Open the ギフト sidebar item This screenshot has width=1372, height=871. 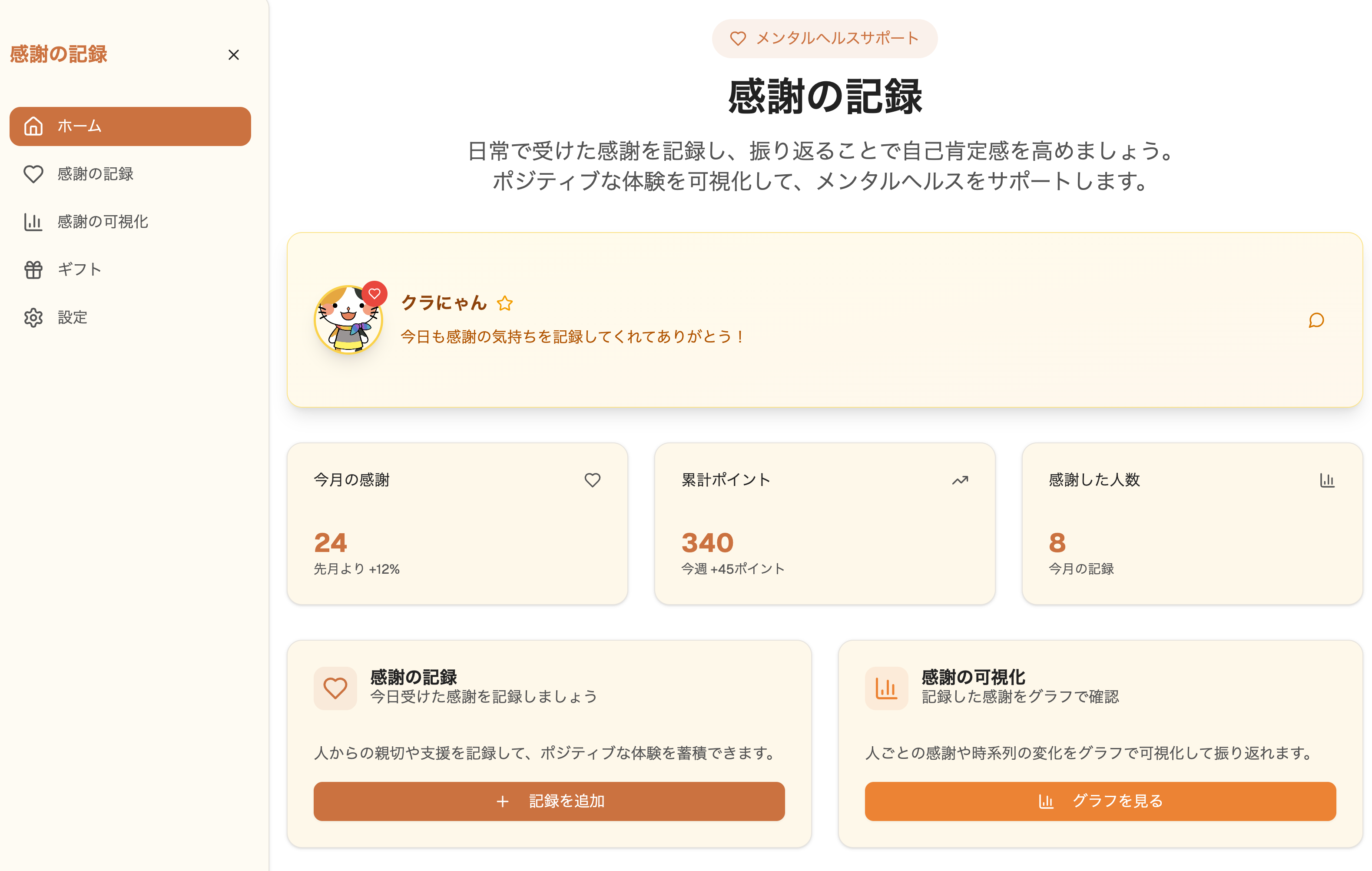pyautogui.click(x=79, y=269)
